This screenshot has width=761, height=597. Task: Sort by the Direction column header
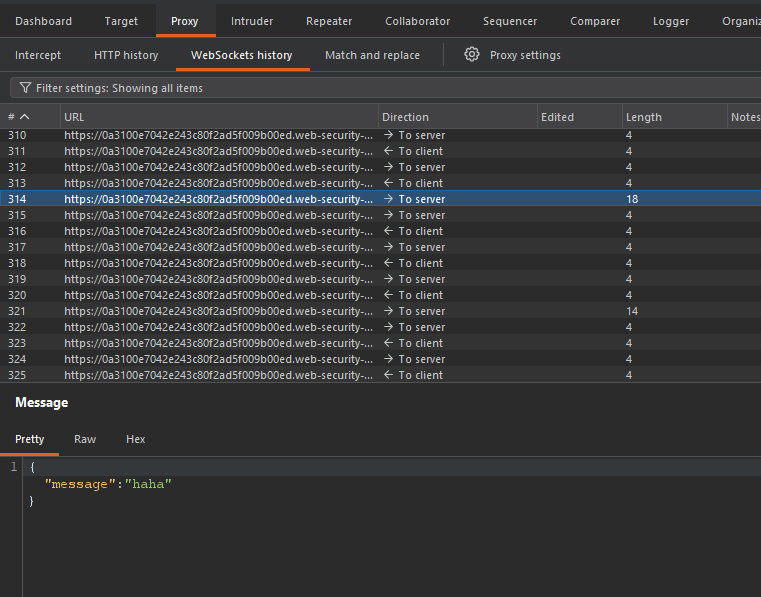[x=458, y=117]
